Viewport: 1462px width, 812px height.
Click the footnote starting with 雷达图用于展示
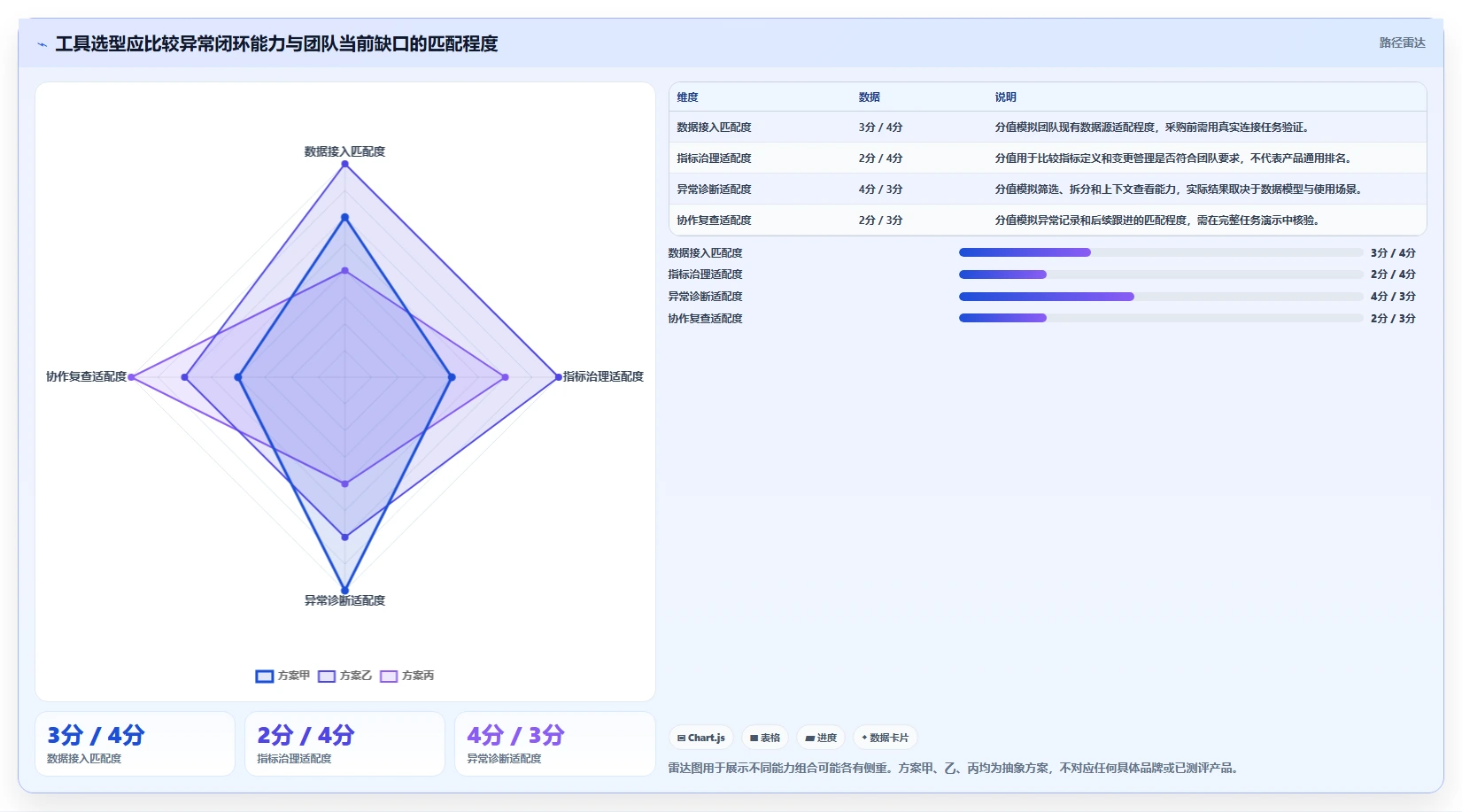pyautogui.click(x=954, y=769)
